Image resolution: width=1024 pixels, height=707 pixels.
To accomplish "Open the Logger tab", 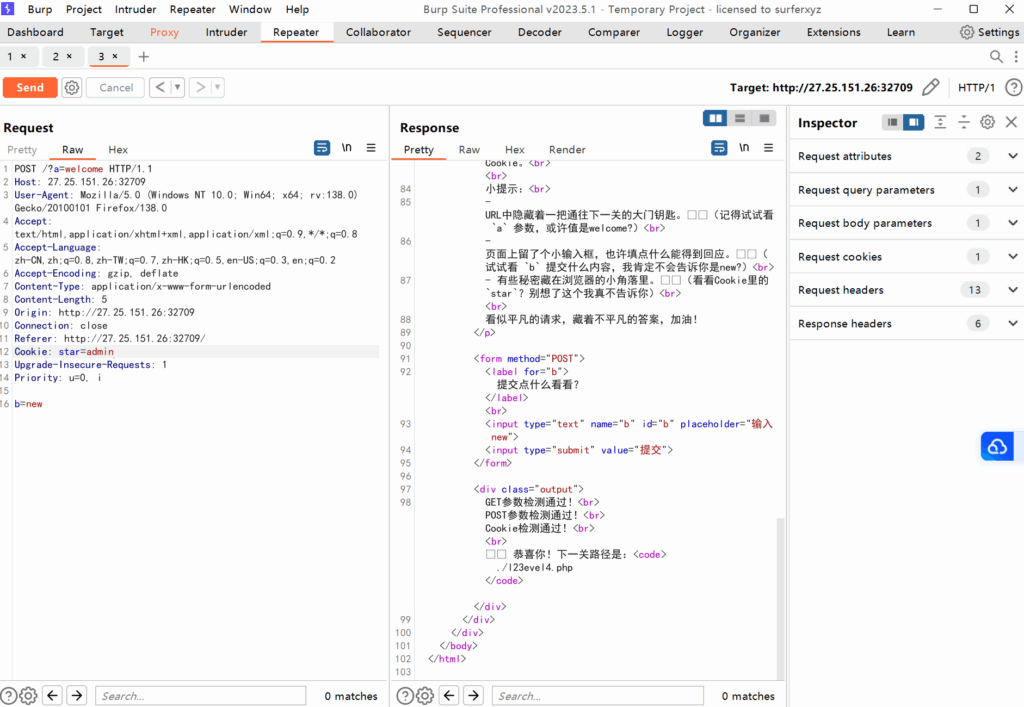I will click(x=684, y=32).
